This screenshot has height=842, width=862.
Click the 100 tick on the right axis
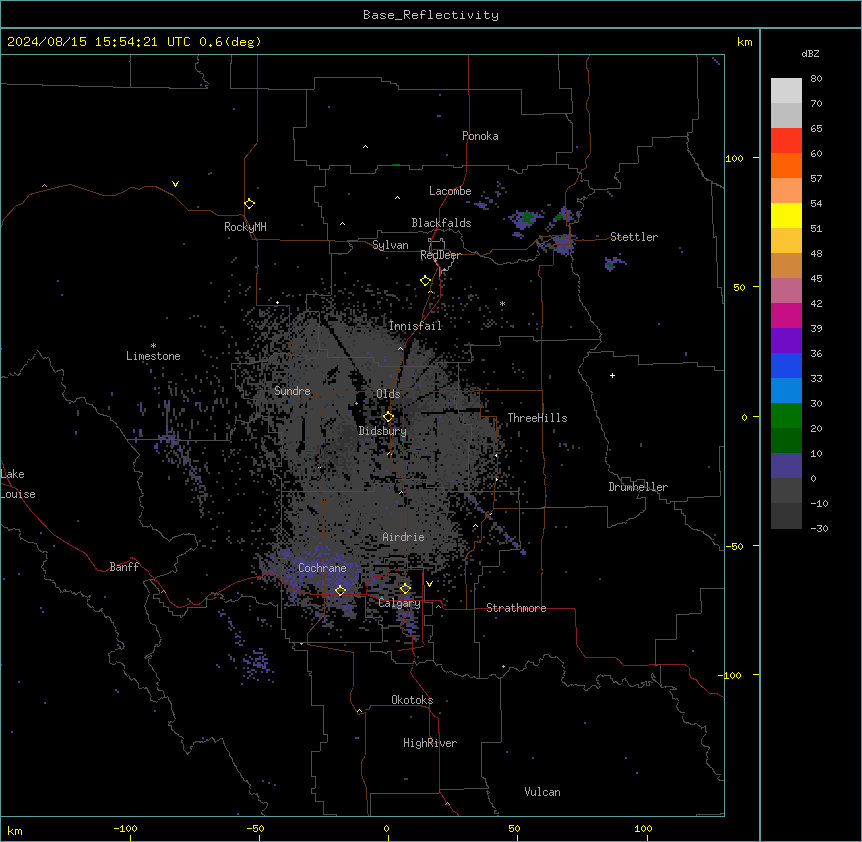(734, 158)
